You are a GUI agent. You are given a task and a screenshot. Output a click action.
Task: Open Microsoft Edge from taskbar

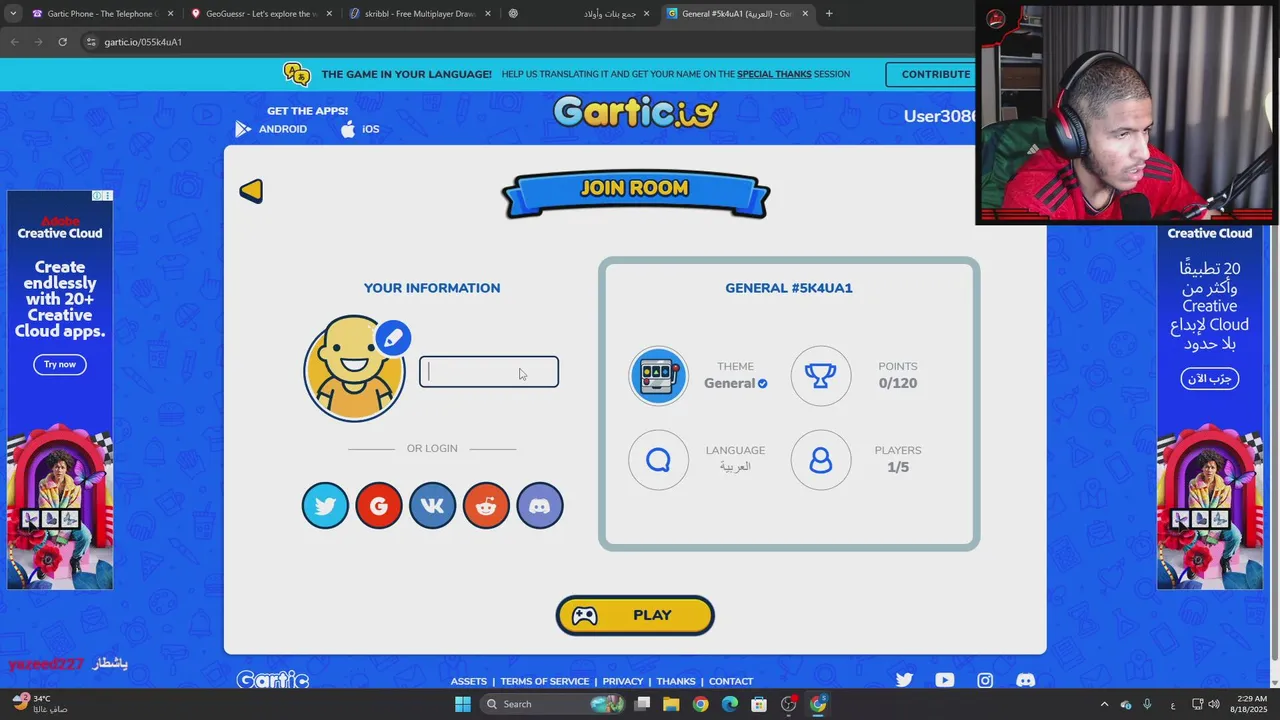click(x=730, y=704)
